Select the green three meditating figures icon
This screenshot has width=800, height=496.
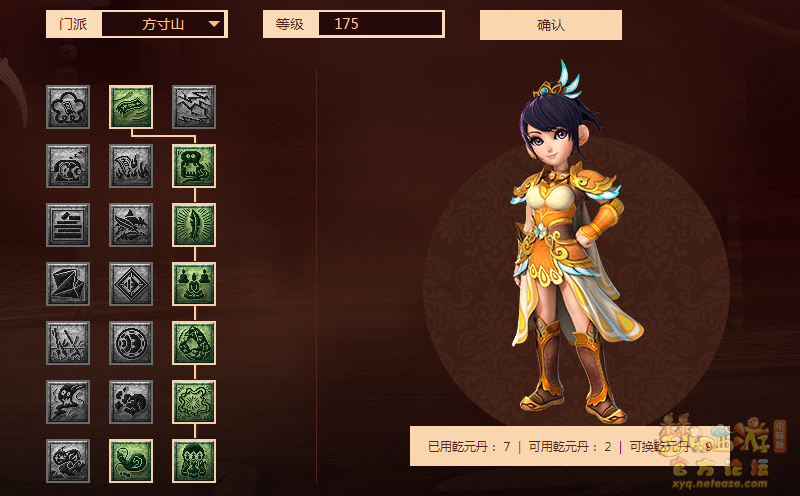(x=194, y=284)
